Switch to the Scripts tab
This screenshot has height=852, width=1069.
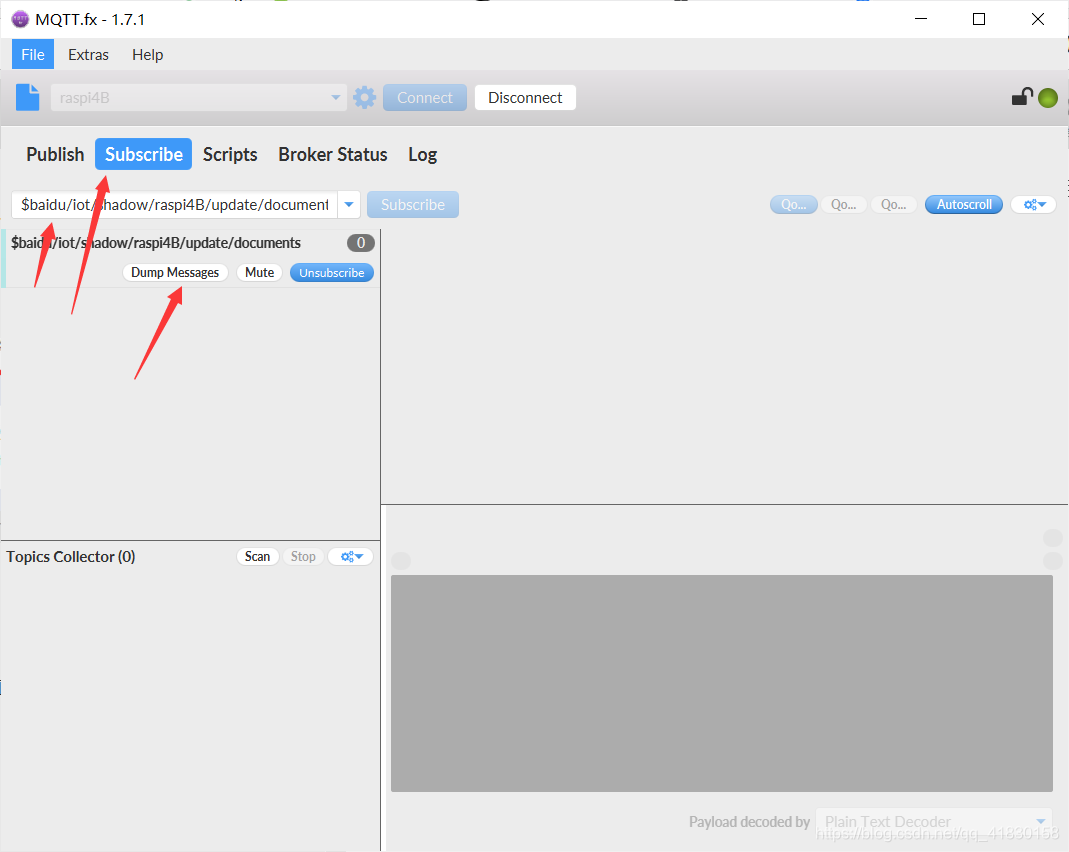tap(230, 155)
